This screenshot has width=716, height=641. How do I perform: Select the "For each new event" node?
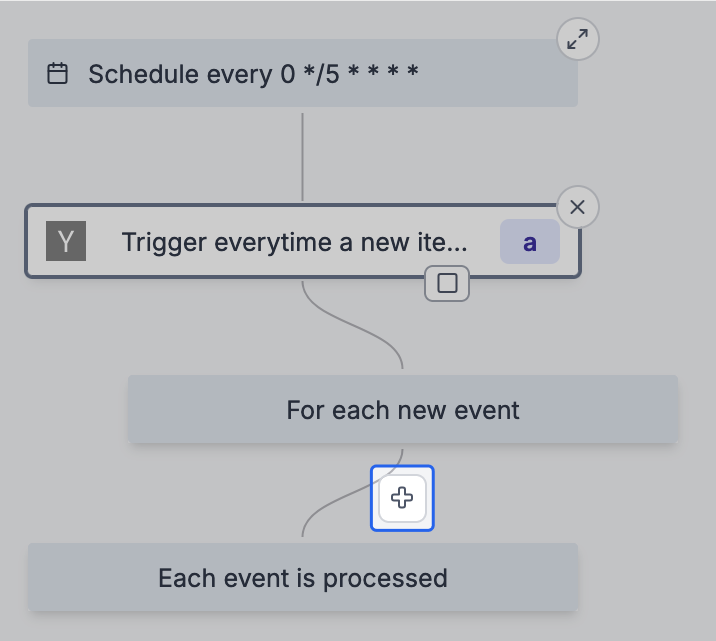[x=403, y=409]
